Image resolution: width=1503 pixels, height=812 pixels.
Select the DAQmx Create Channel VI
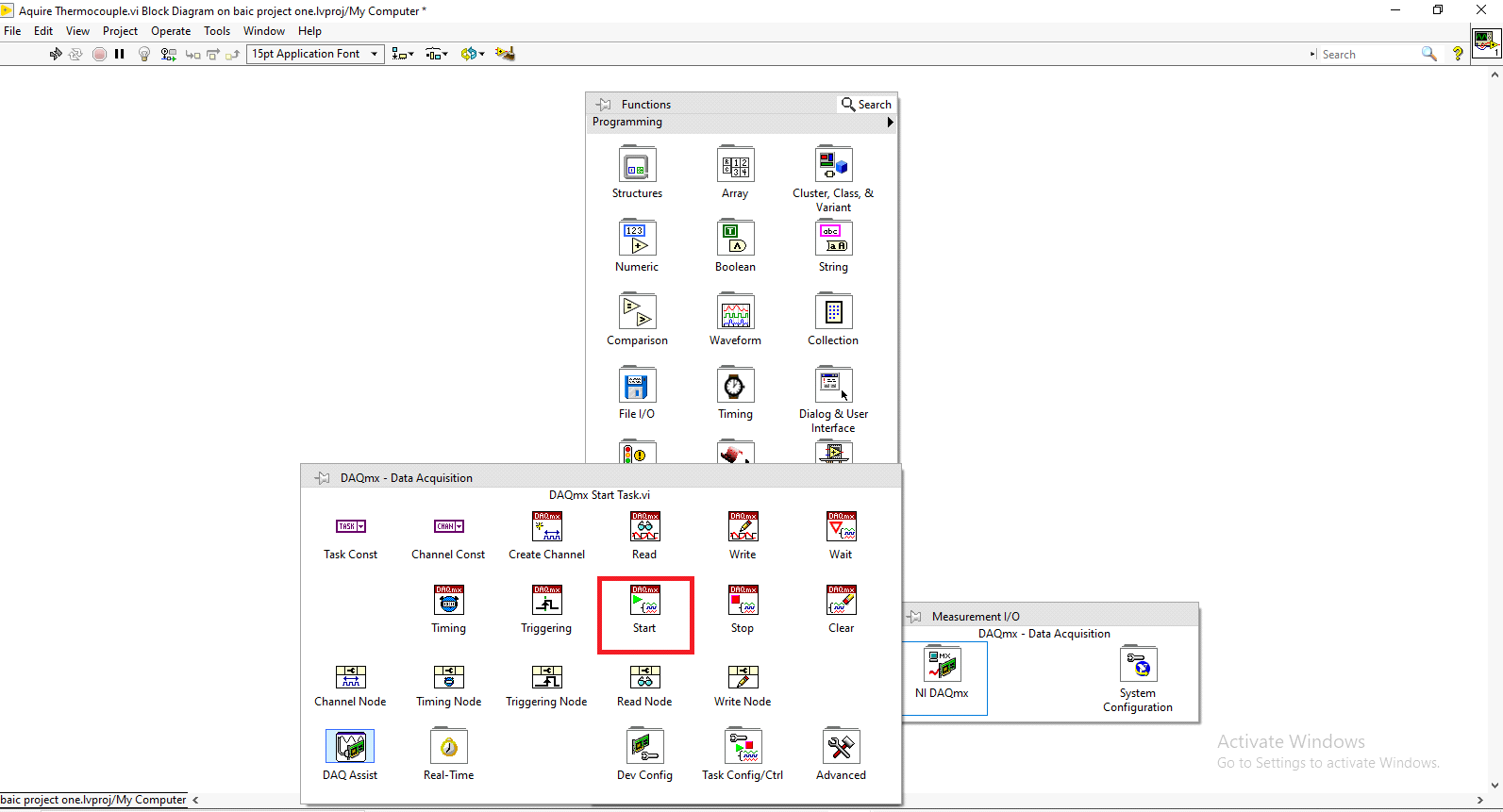[546, 526]
